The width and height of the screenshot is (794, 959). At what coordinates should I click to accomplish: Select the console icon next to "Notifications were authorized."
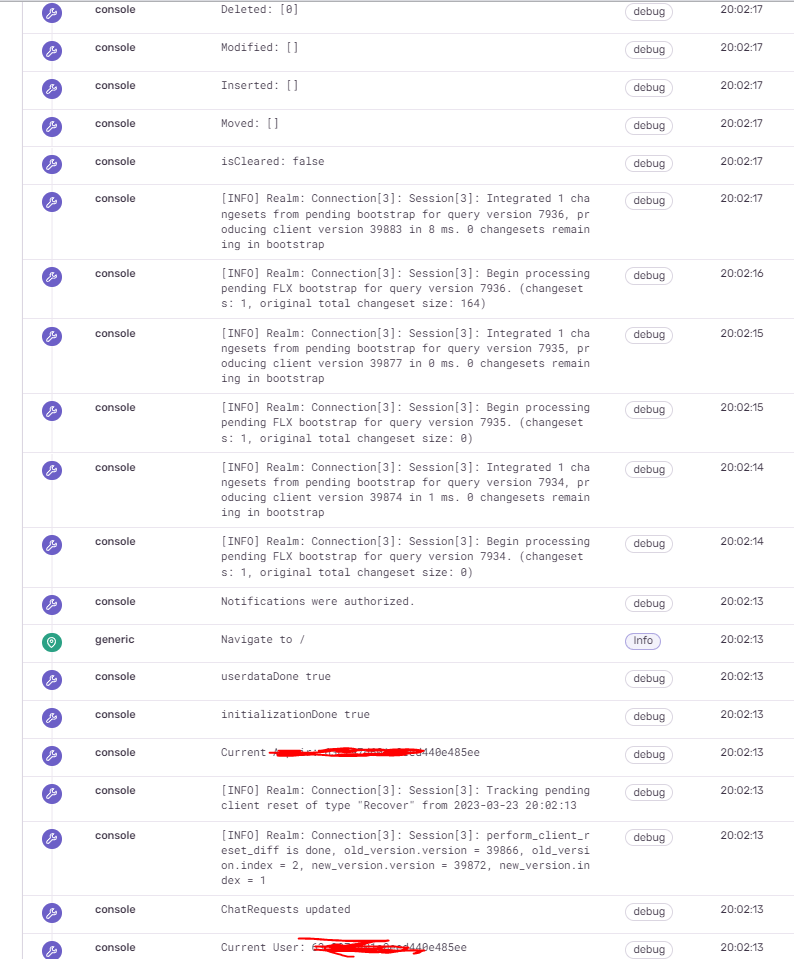[x=51, y=603]
